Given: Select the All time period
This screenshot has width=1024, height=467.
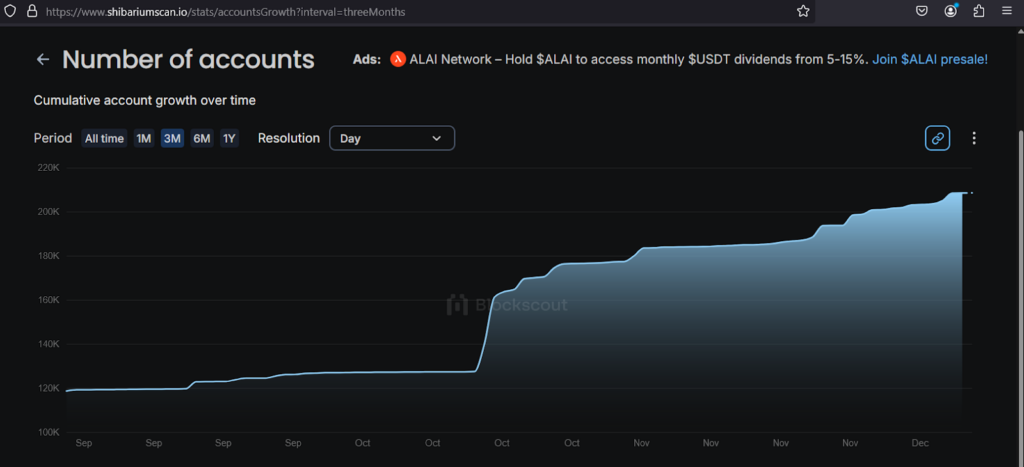Looking at the screenshot, I should point(104,138).
